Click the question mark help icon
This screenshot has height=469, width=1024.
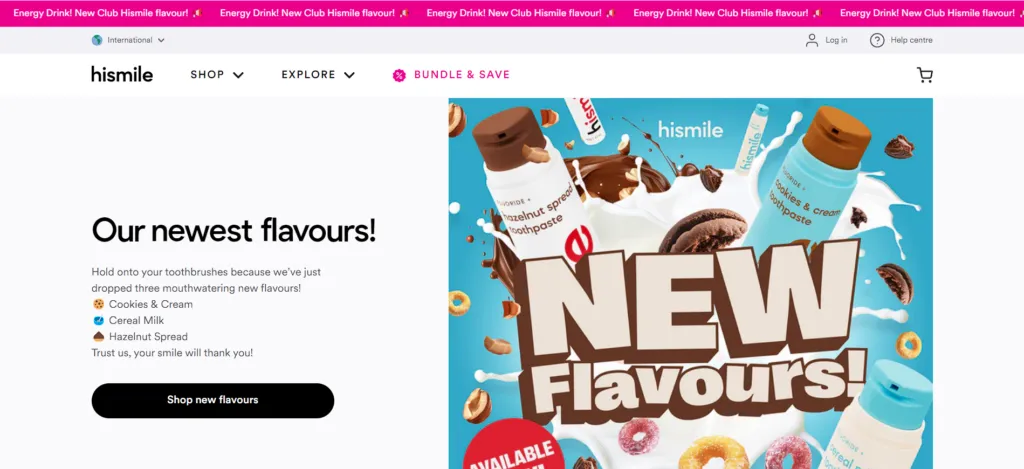pos(876,40)
